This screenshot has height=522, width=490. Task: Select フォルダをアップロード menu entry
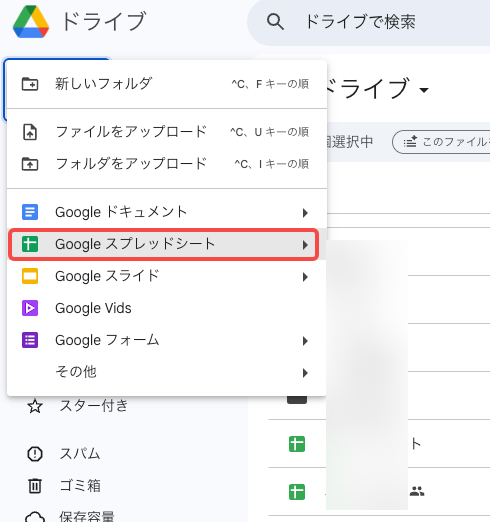[x=167, y=164]
